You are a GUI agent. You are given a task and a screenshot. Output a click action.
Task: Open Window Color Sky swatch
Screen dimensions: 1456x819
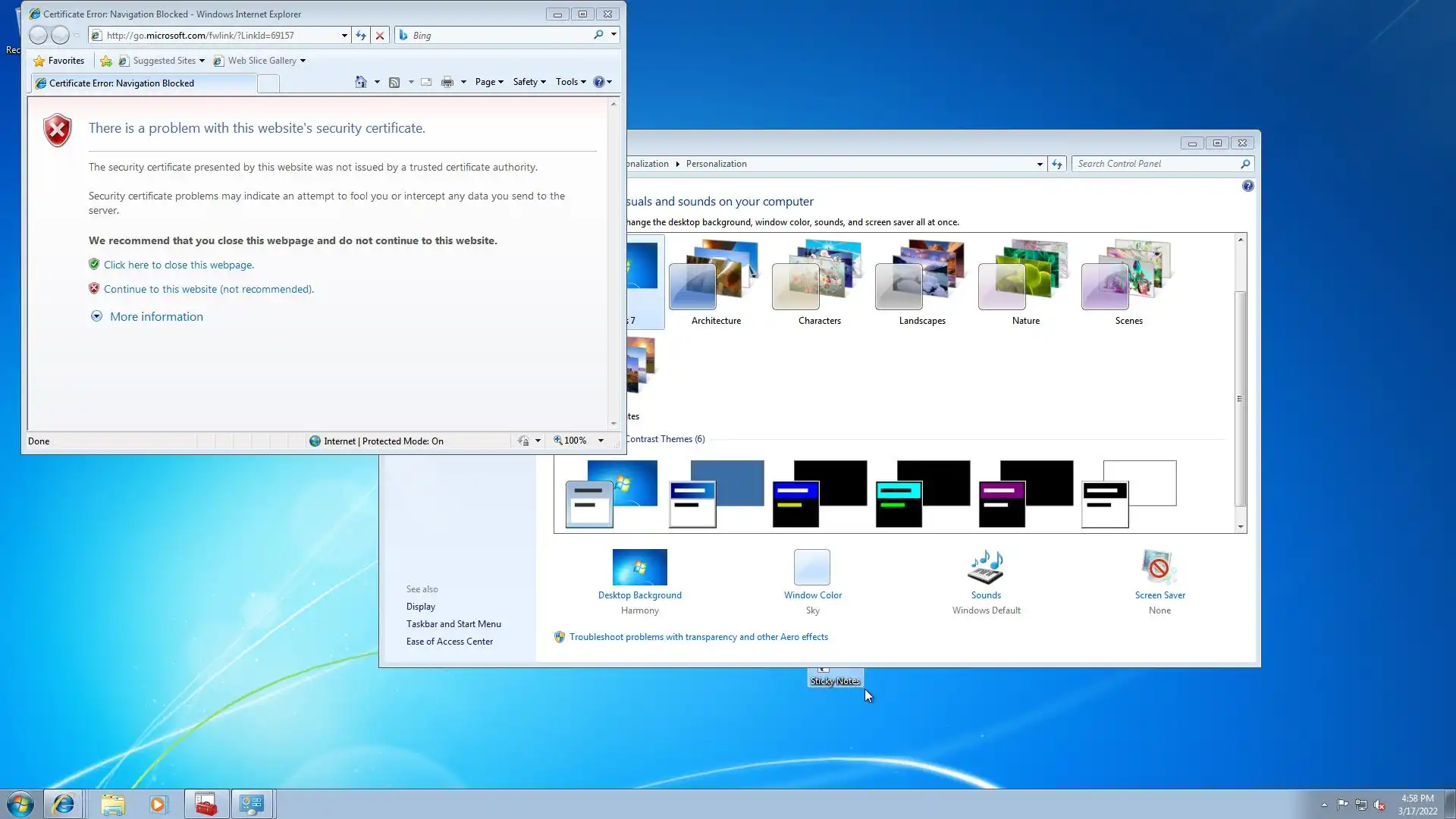pyautogui.click(x=812, y=568)
